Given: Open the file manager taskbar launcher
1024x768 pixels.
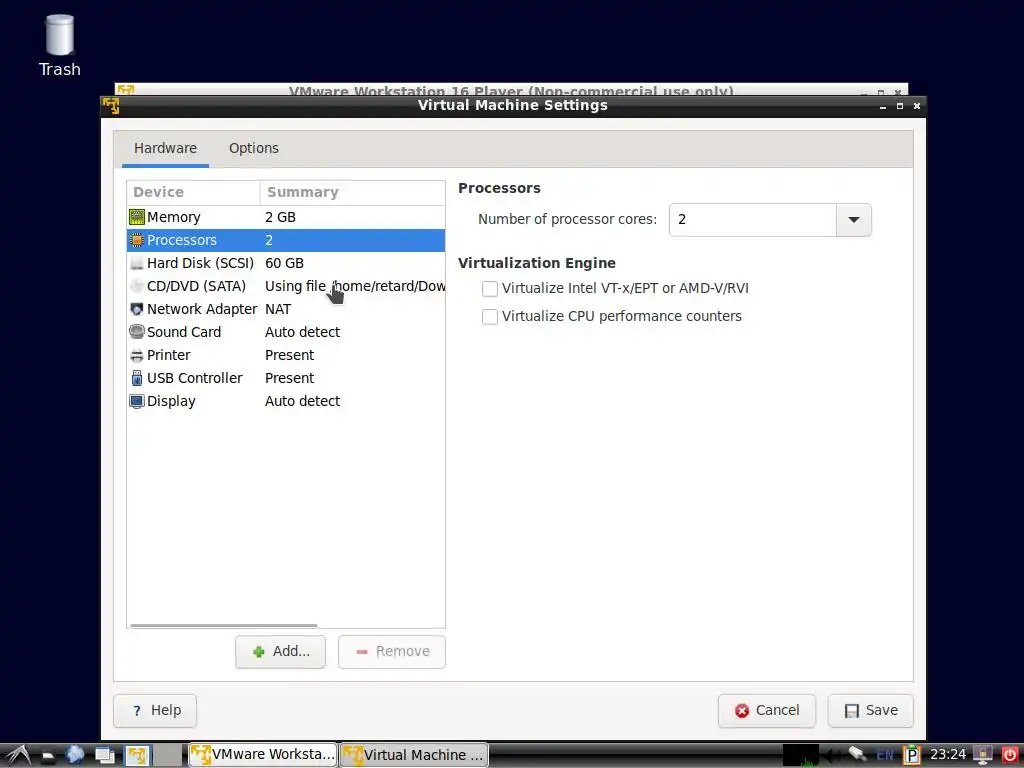Looking at the screenshot, I should [x=48, y=756].
